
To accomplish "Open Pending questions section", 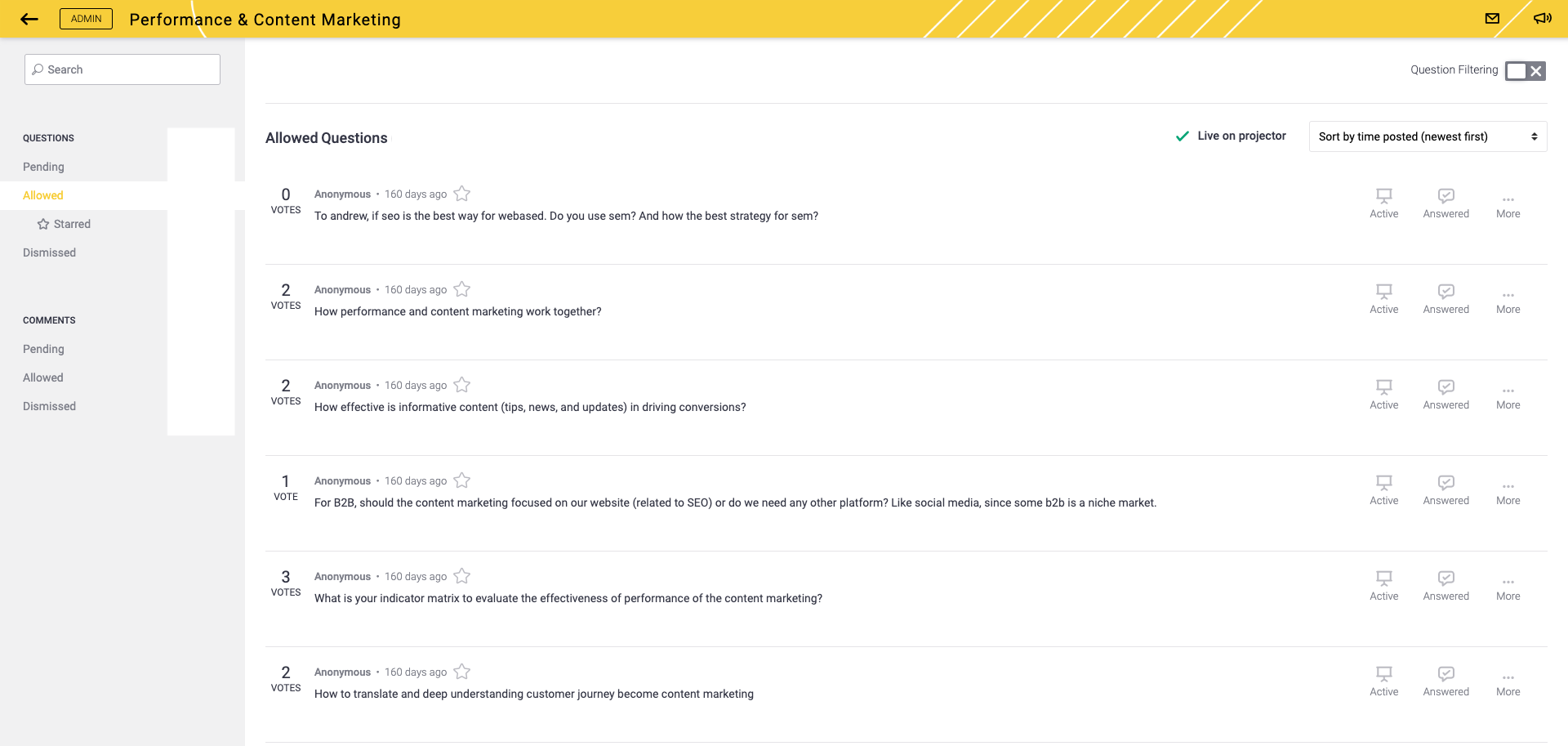I will coord(43,167).
